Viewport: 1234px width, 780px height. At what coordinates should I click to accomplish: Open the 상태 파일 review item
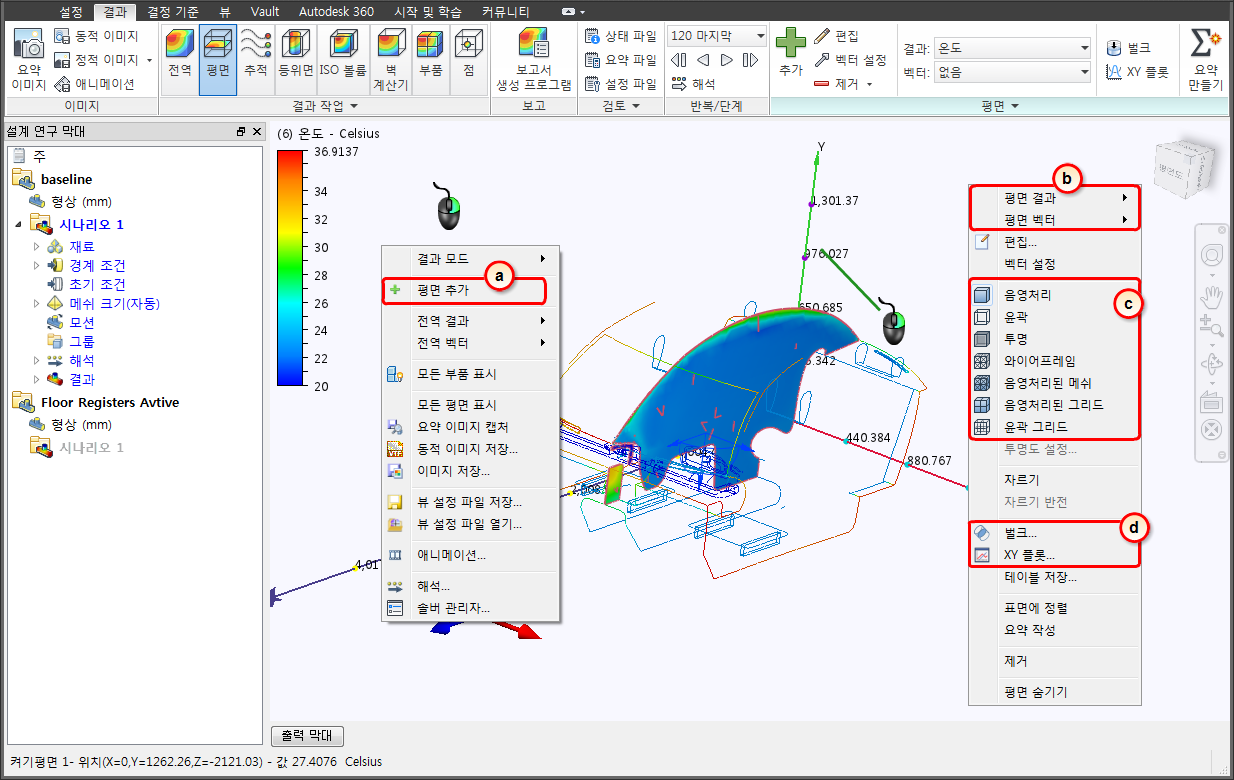point(620,36)
